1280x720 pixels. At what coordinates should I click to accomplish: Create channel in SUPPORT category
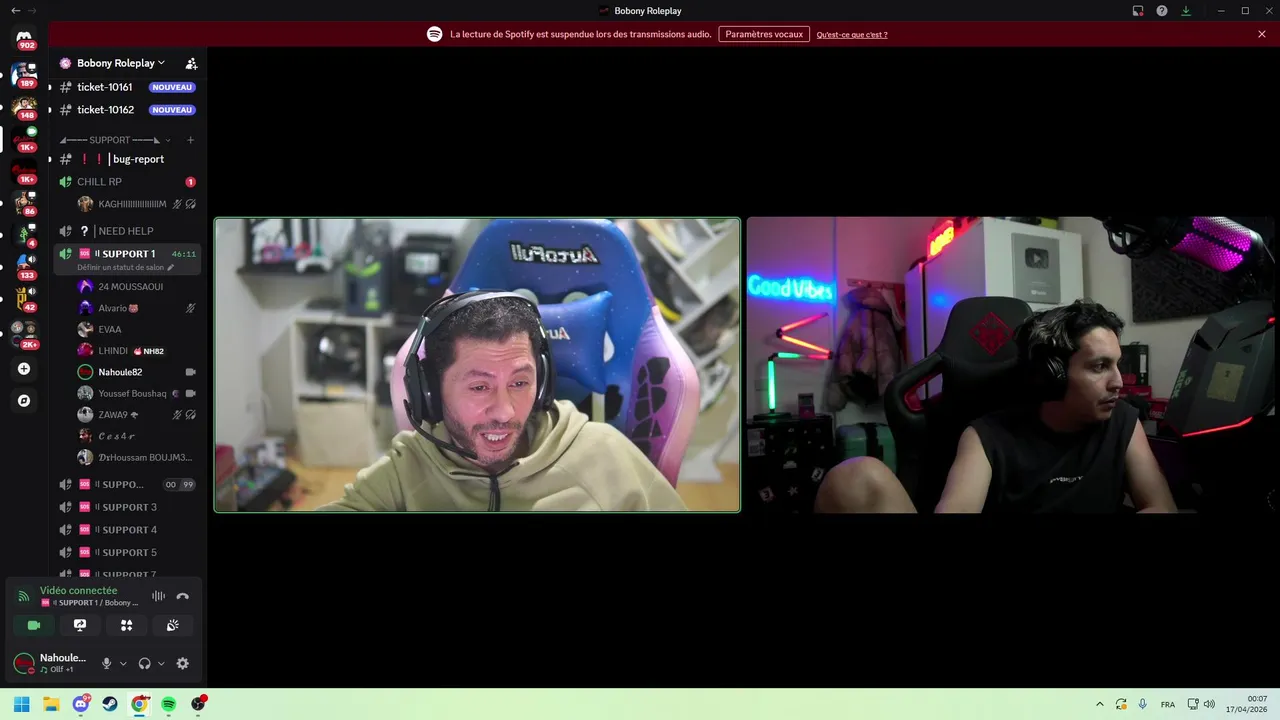[191, 140]
